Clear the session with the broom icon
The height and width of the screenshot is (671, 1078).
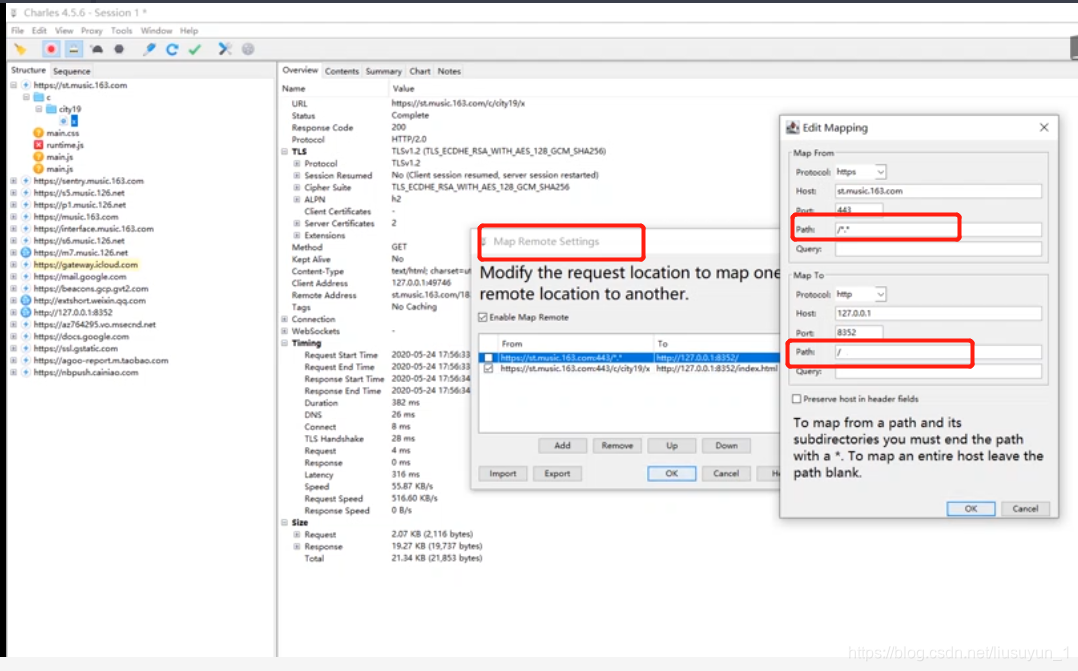pyautogui.click(x=20, y=49)
